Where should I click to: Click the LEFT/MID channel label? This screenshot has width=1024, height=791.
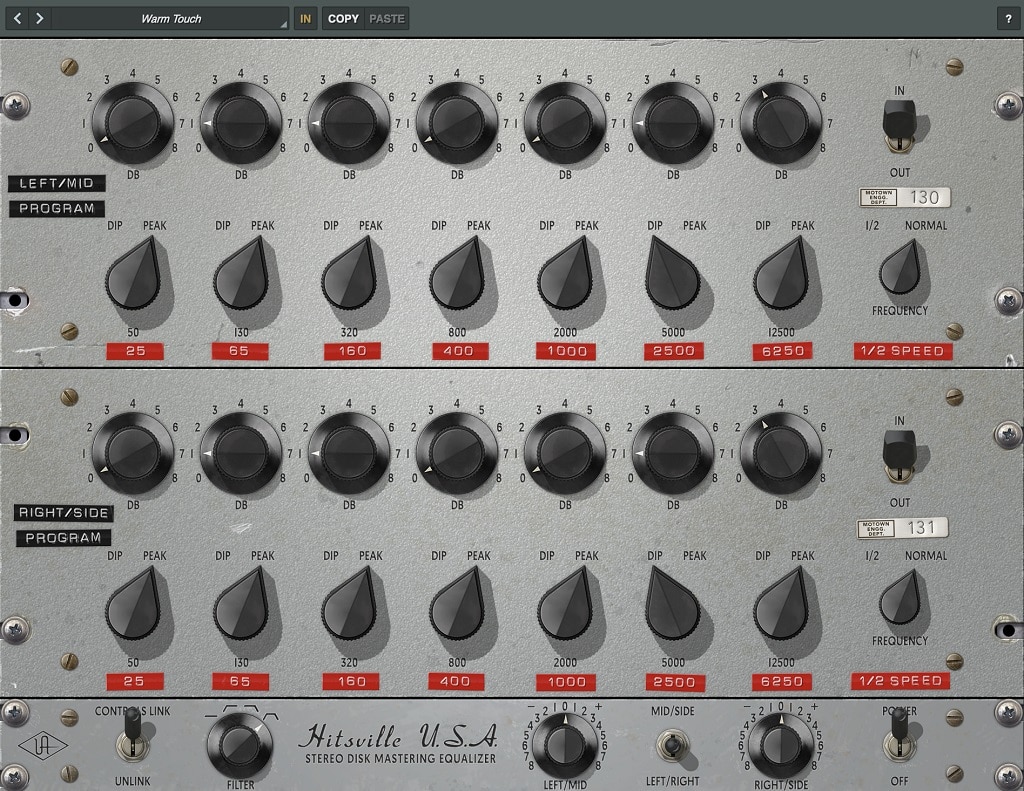point(57,184)
